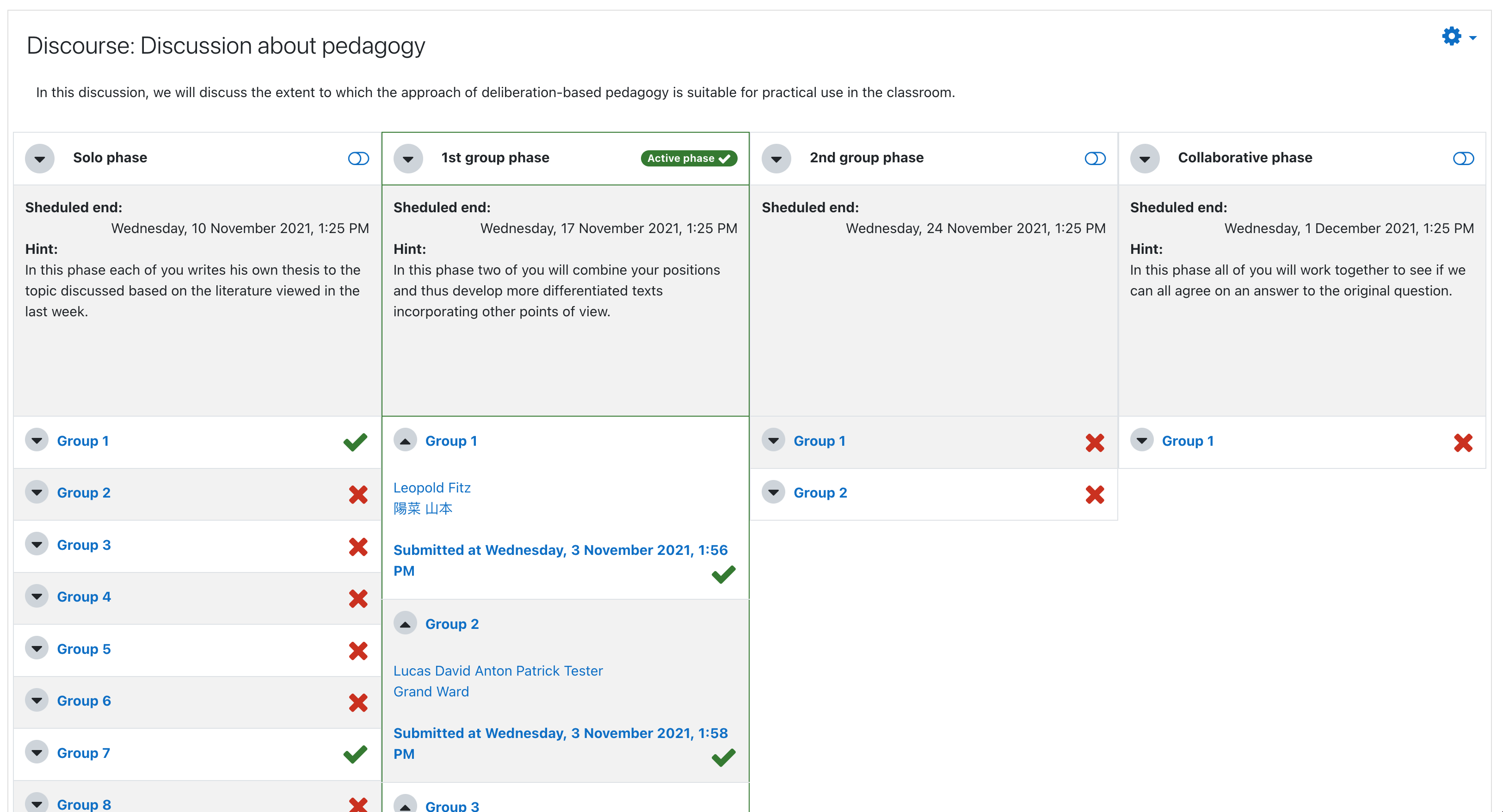The width and height of the screenshot is (1503, 812).
Task: Open Group 2 link in 1st group phase
Action: 452,624
